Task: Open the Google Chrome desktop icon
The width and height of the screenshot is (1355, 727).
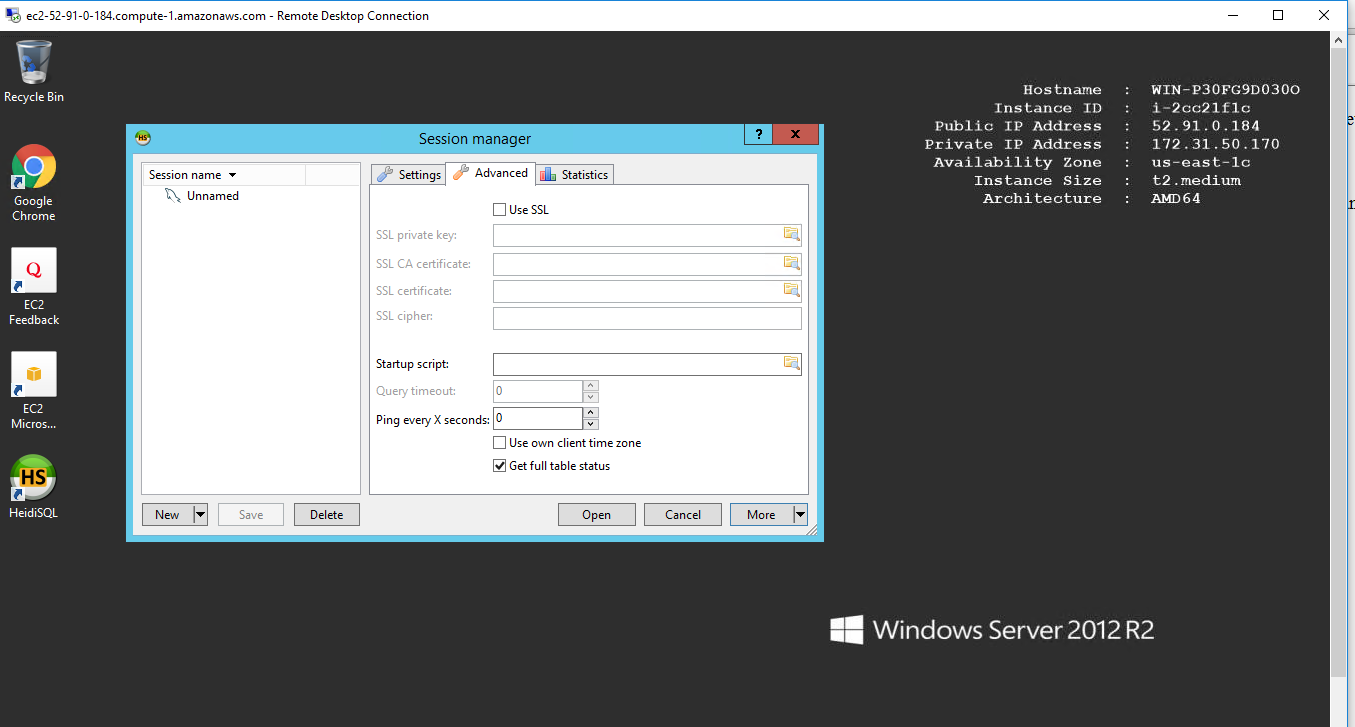Action: click(33, 168)
